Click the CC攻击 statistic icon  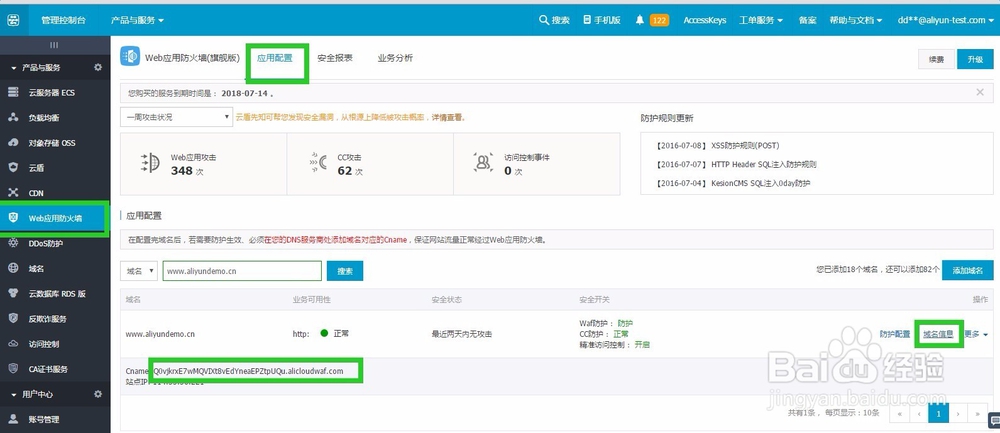pos(318,163)
